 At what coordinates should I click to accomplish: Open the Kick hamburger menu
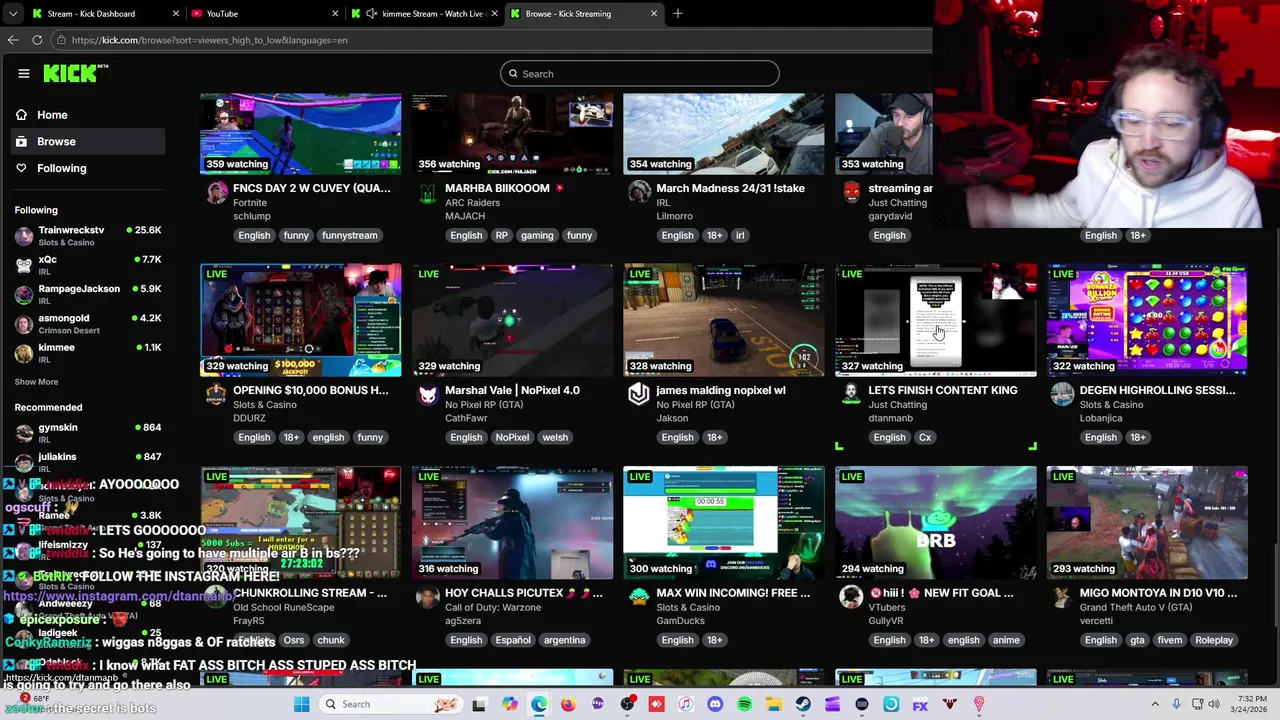point(24,73)
